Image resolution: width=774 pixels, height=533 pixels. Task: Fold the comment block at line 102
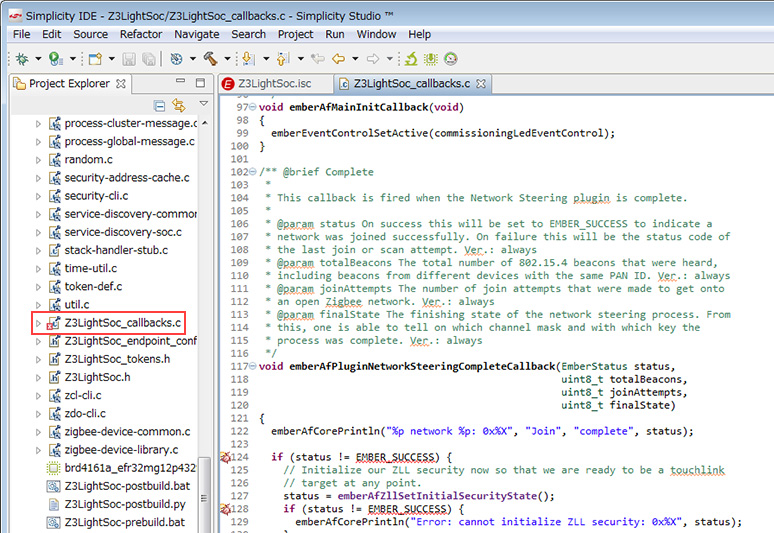253,172
